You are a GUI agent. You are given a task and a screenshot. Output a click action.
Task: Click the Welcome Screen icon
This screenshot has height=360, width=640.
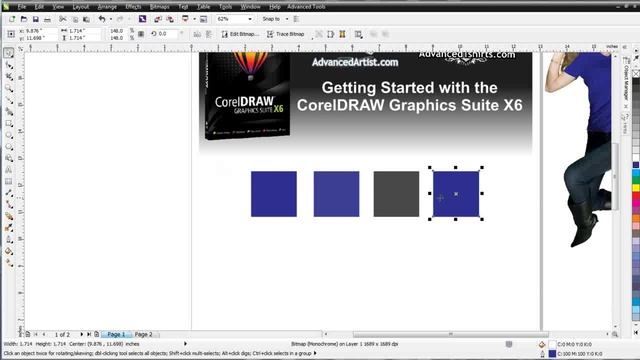pos(204,19)
